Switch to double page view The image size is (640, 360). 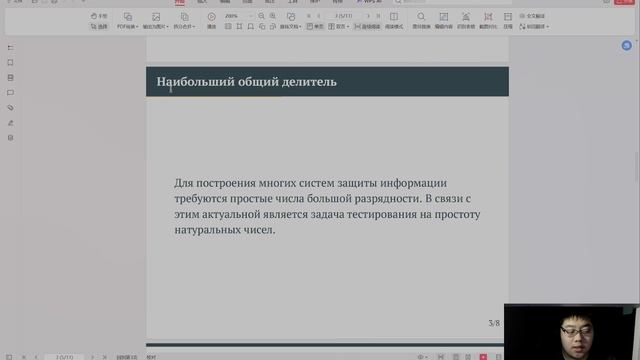point(337,27)
